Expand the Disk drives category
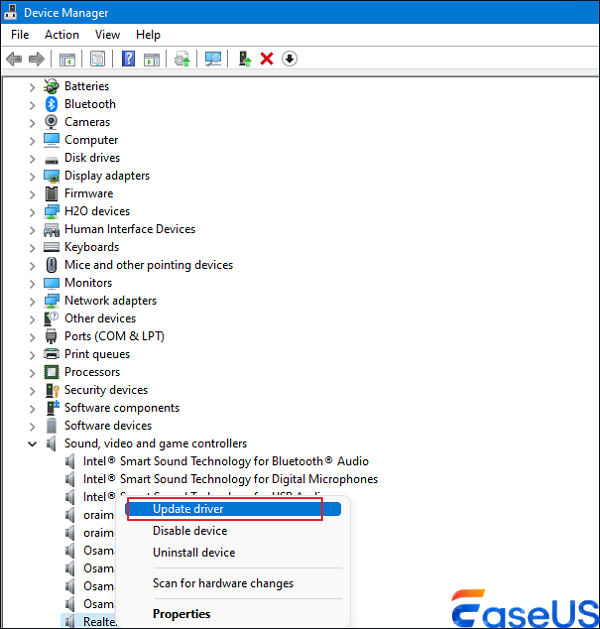The height and width of the screenshot is (629, 600). (32, 159)
